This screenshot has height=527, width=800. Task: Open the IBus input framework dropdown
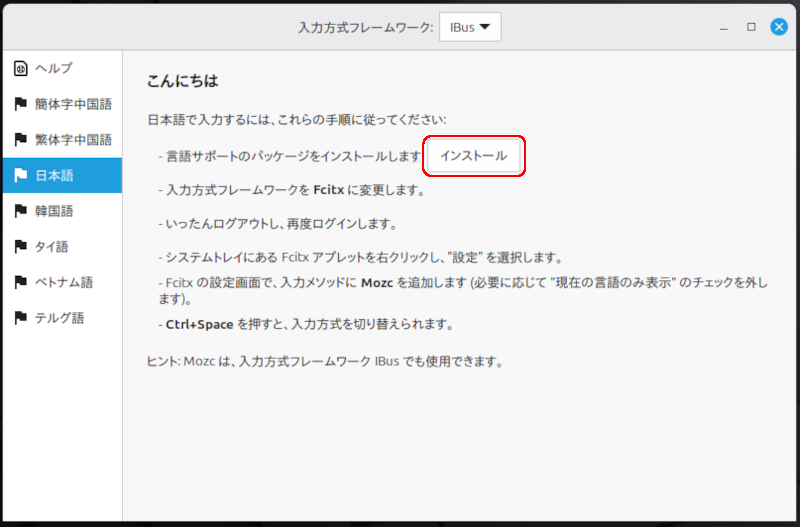470,27
